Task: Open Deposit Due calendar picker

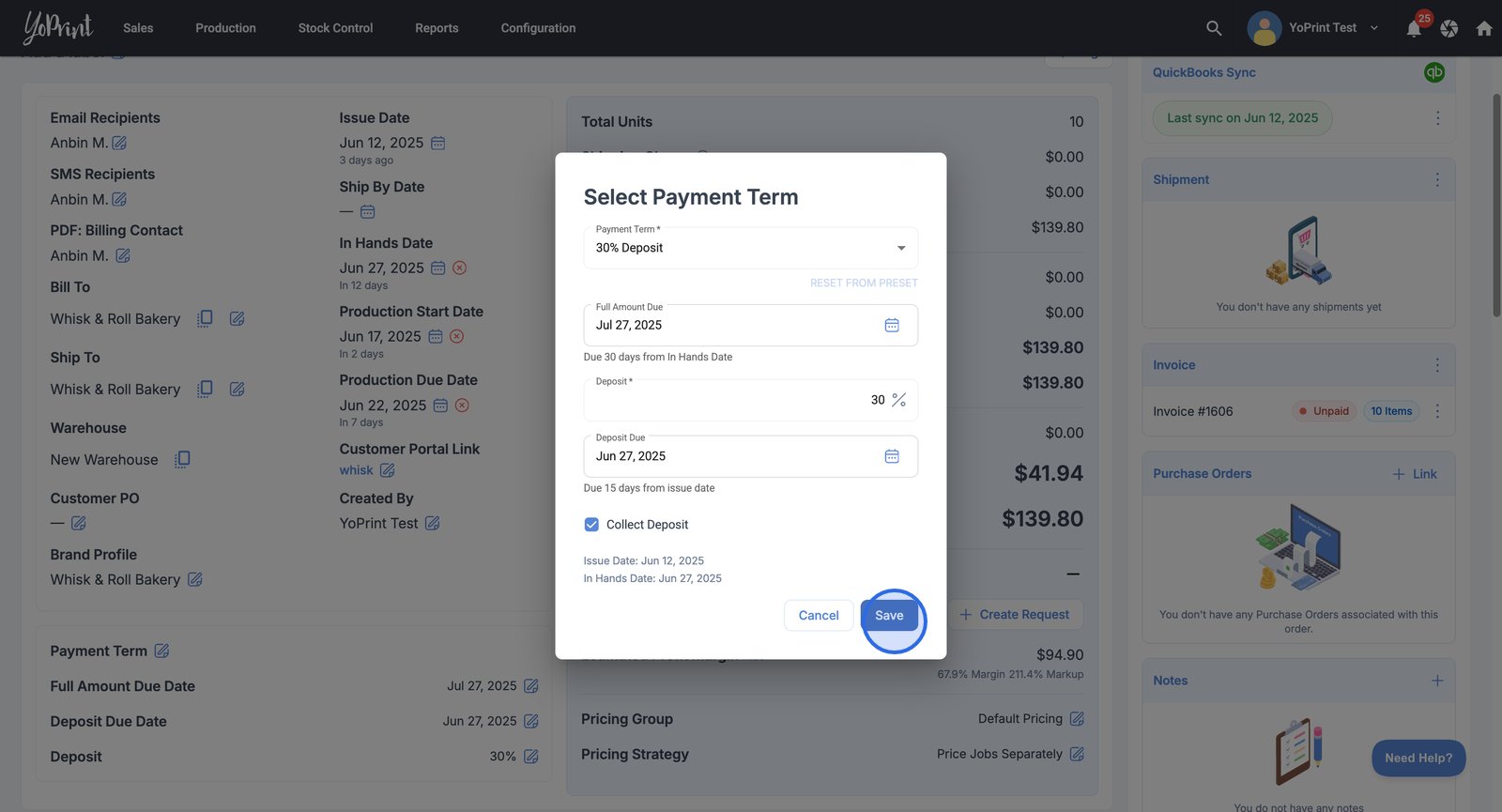Action: pyautogui.click(x=892, y=456)
